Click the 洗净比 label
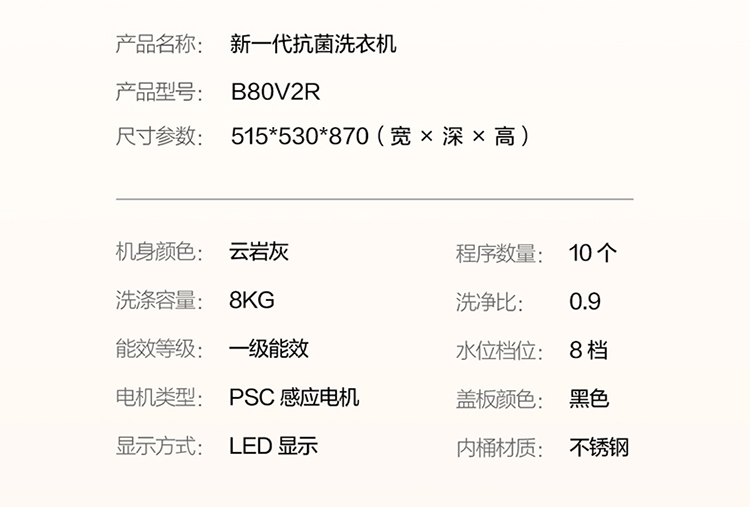 tap(489, 301)
